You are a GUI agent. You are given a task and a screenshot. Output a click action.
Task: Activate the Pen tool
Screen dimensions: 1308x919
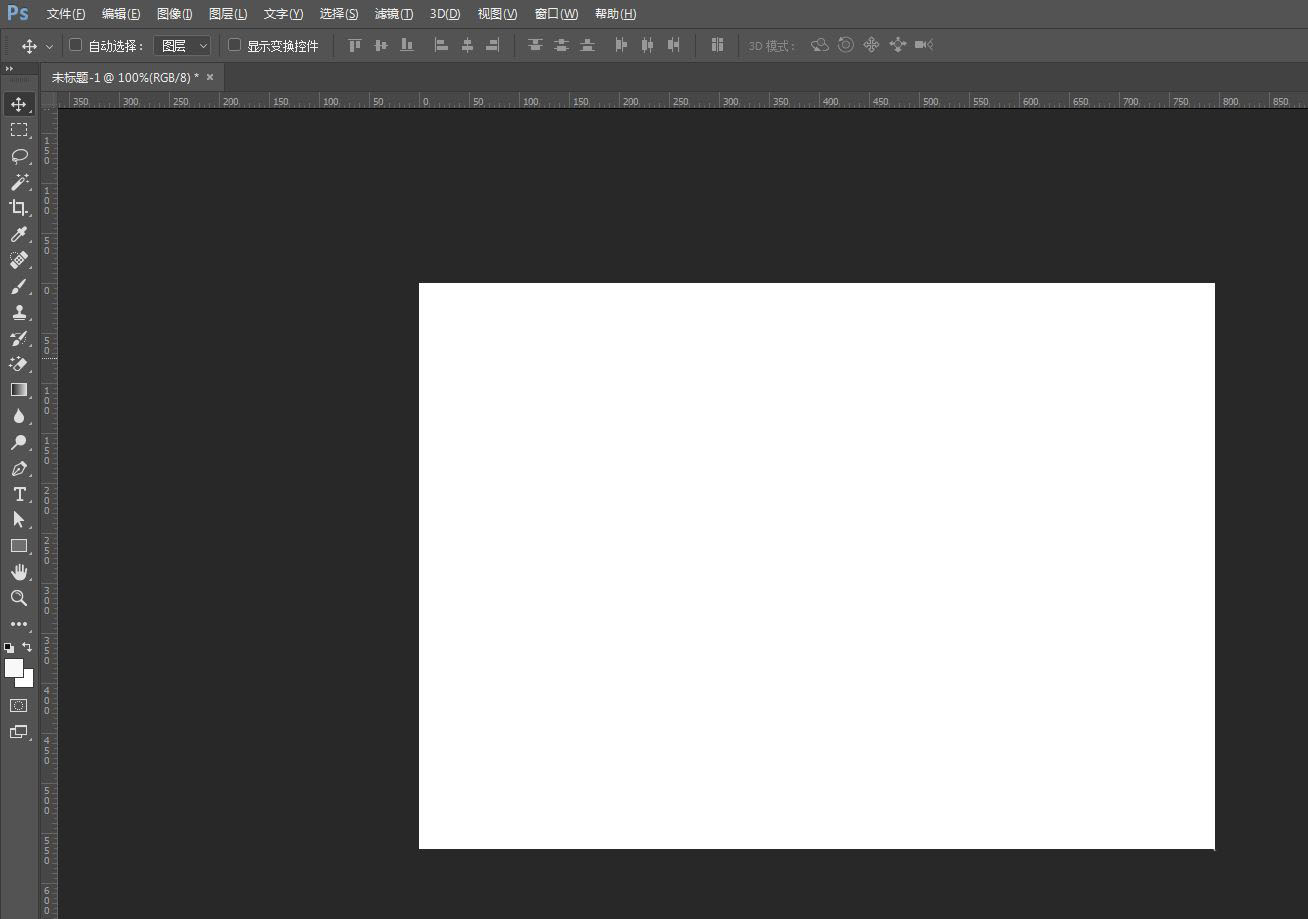(x=18, y=468)
